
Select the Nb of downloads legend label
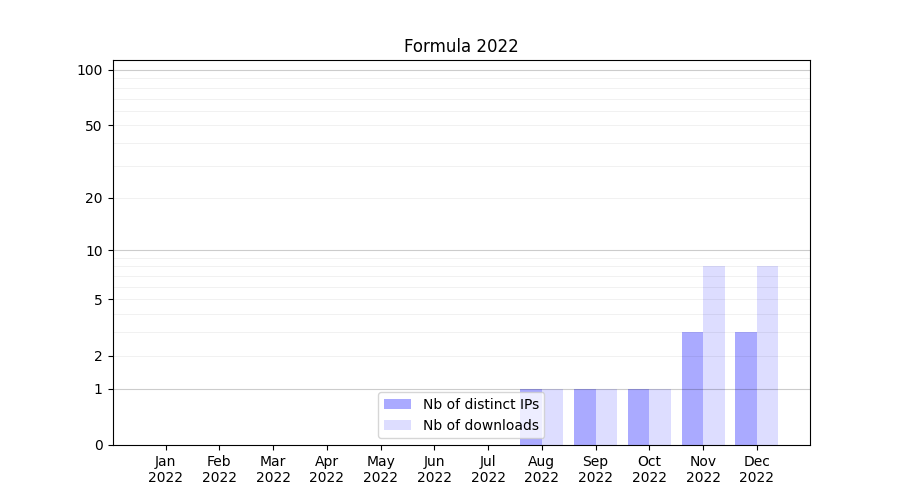pyautogui.click(x=480, y=425)
